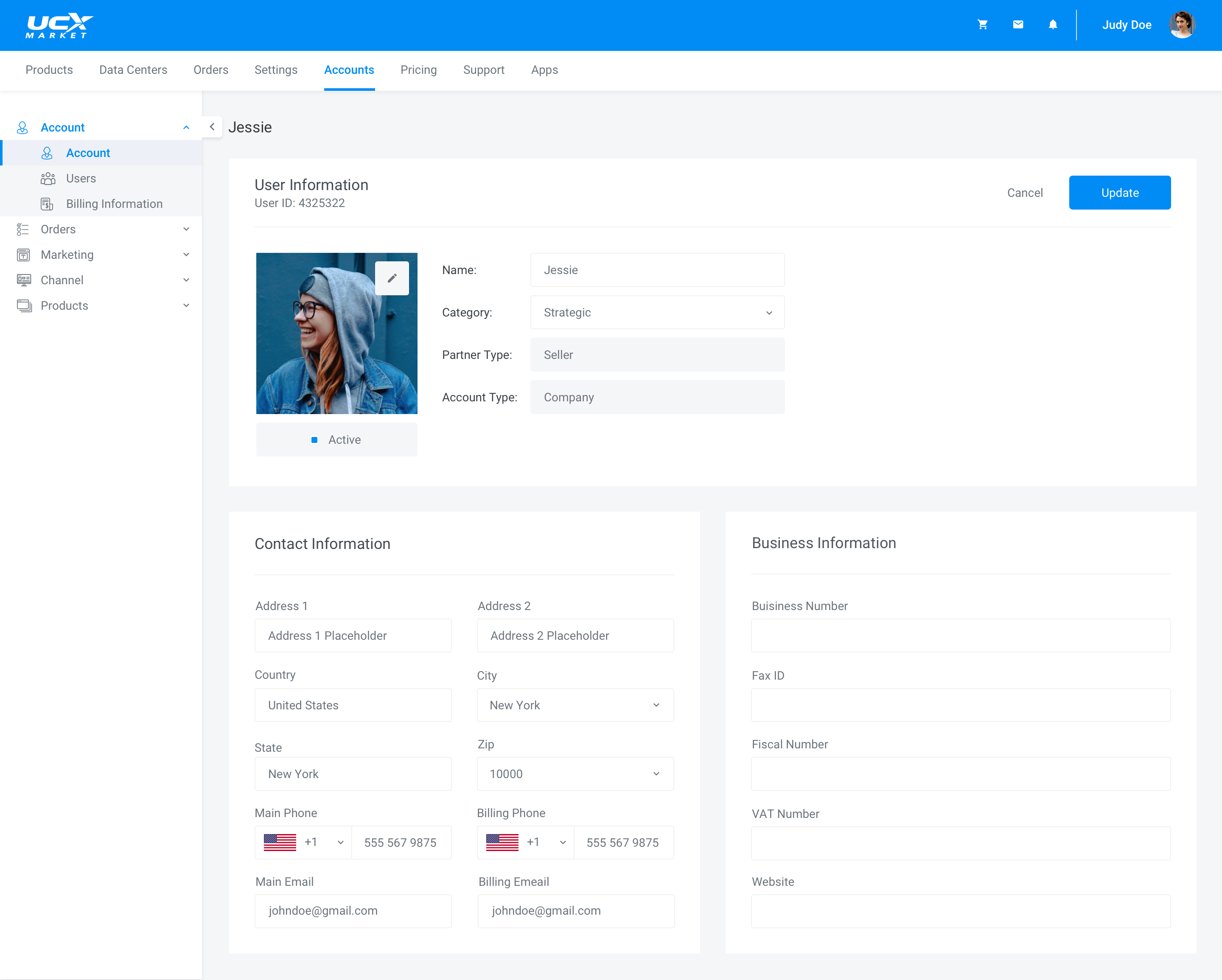The image size is (1222, 980).
Task: Open the shopping cart icon
Action: 982,25
